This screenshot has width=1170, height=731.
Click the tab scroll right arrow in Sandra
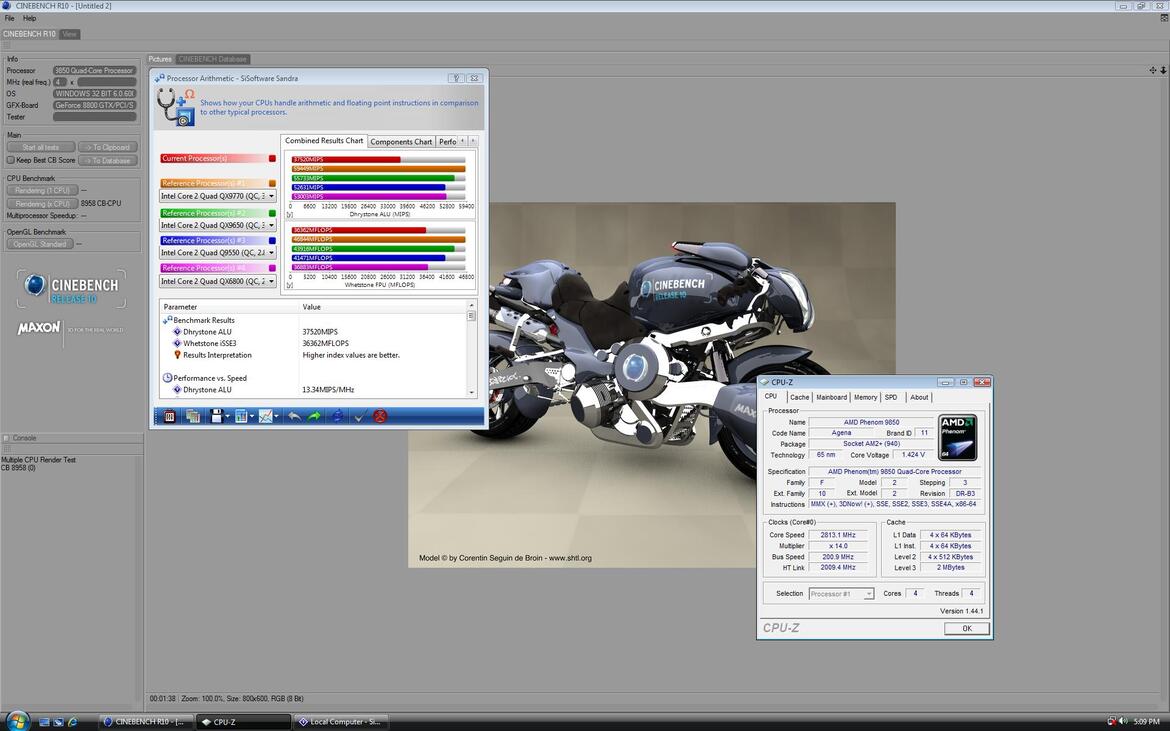click(472, 141)
